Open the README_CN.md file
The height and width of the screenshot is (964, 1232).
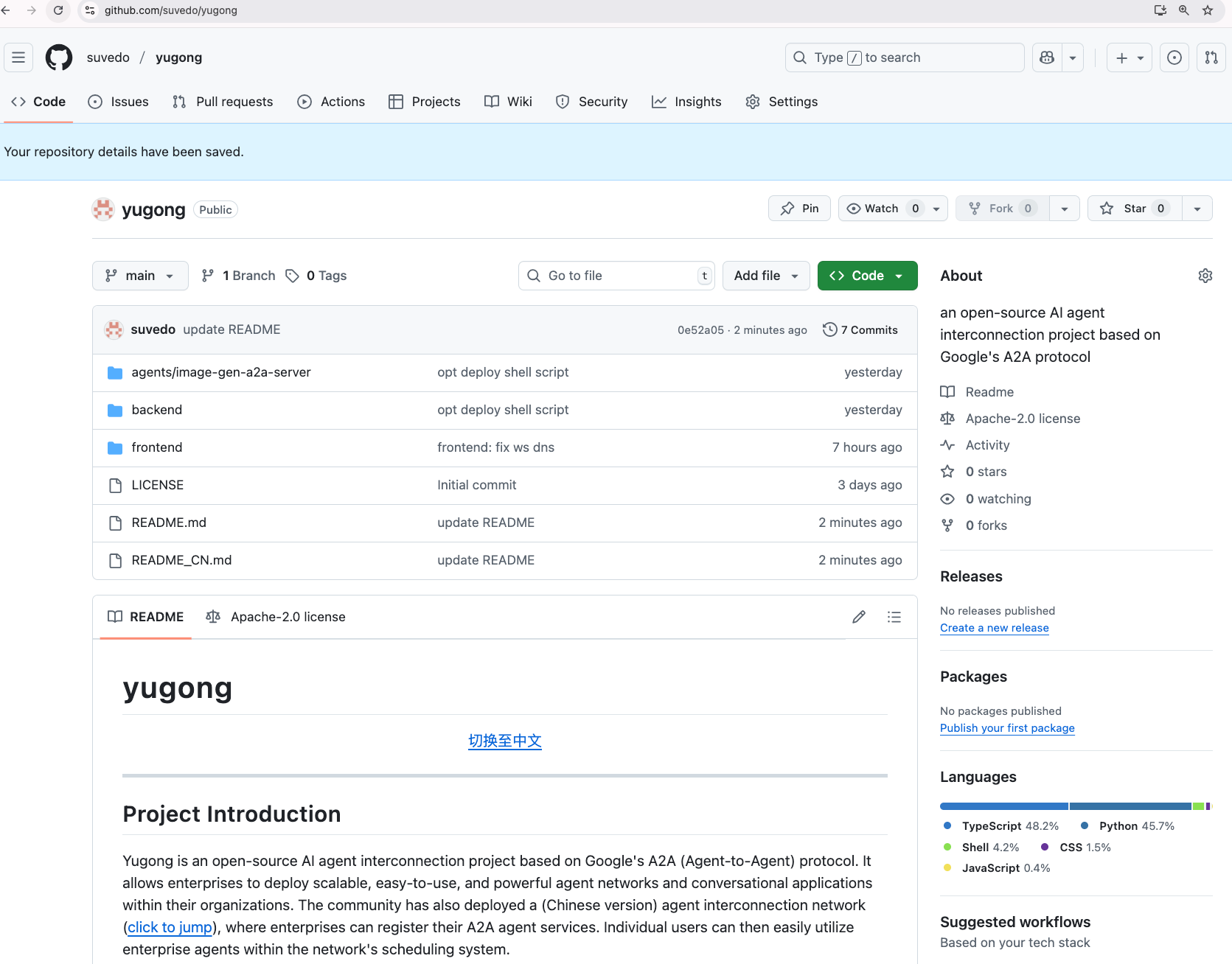(x=181, y=560)
